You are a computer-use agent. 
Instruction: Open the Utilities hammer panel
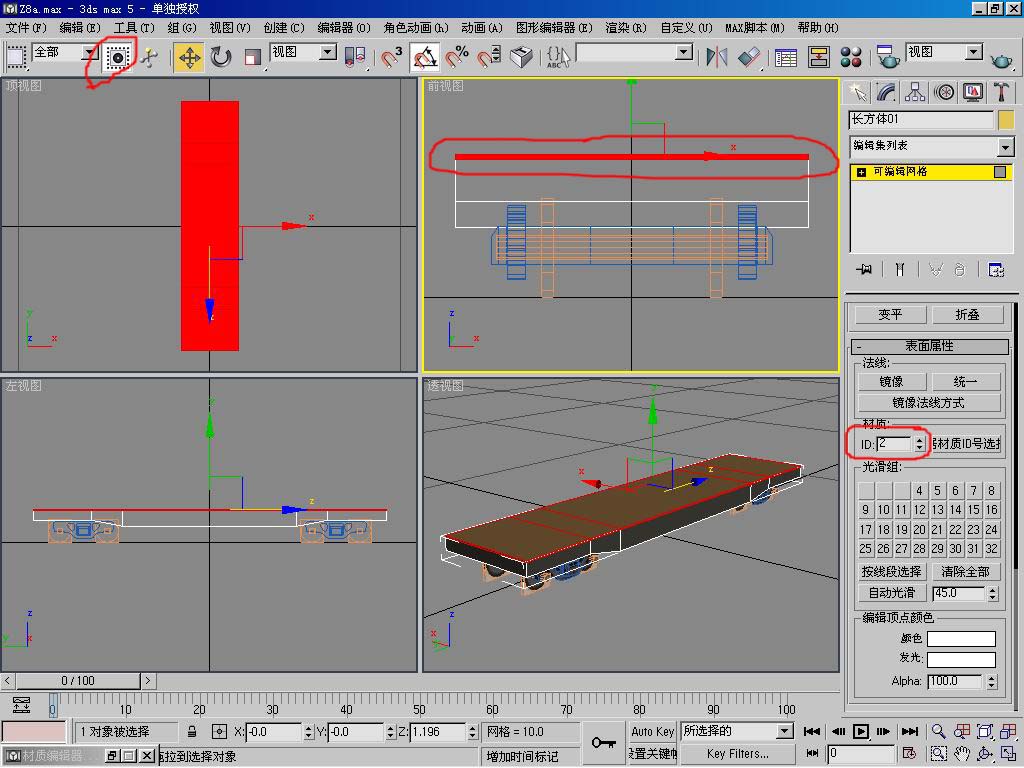[x=1000, y=92]
